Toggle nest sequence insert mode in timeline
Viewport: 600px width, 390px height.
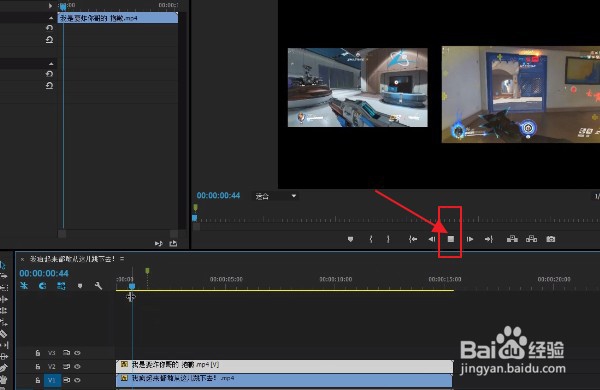point(24,286)
